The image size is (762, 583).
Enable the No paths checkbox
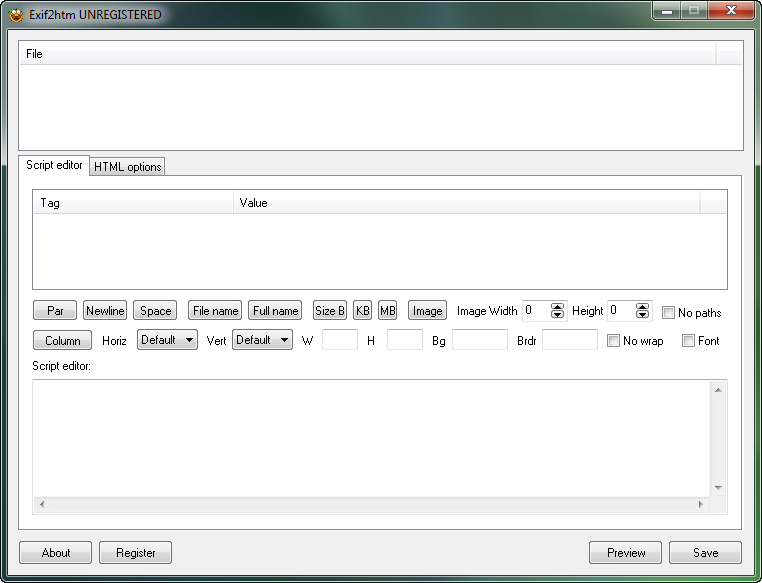pos(669,312)
